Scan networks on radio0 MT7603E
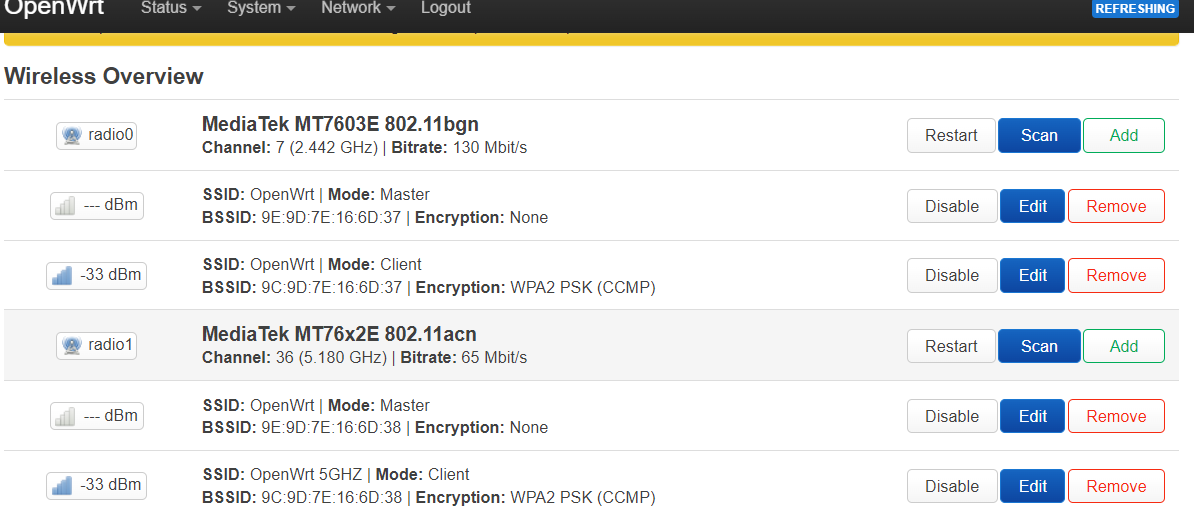 pos(1039,136)
